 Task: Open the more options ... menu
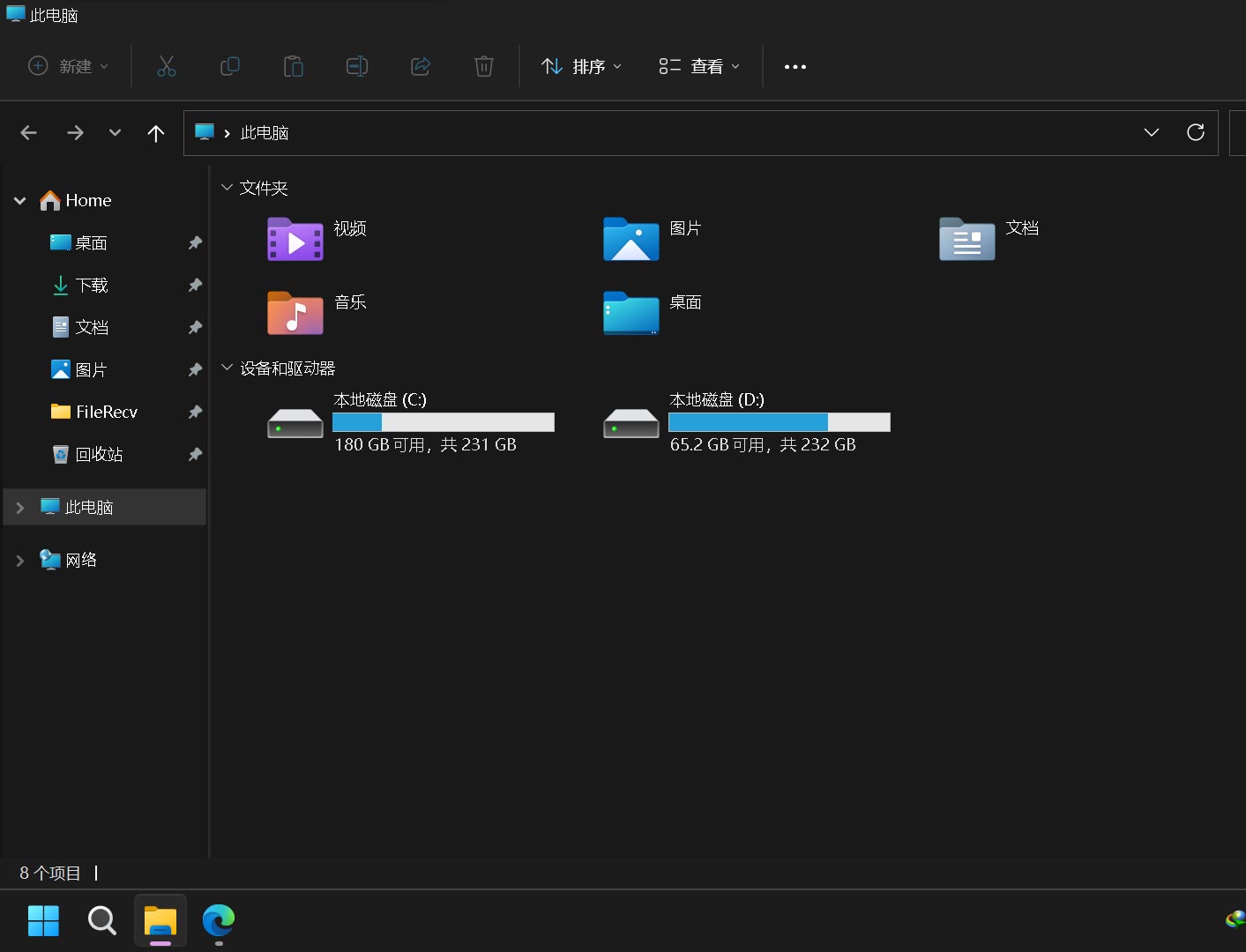click(x=795, y=66)
